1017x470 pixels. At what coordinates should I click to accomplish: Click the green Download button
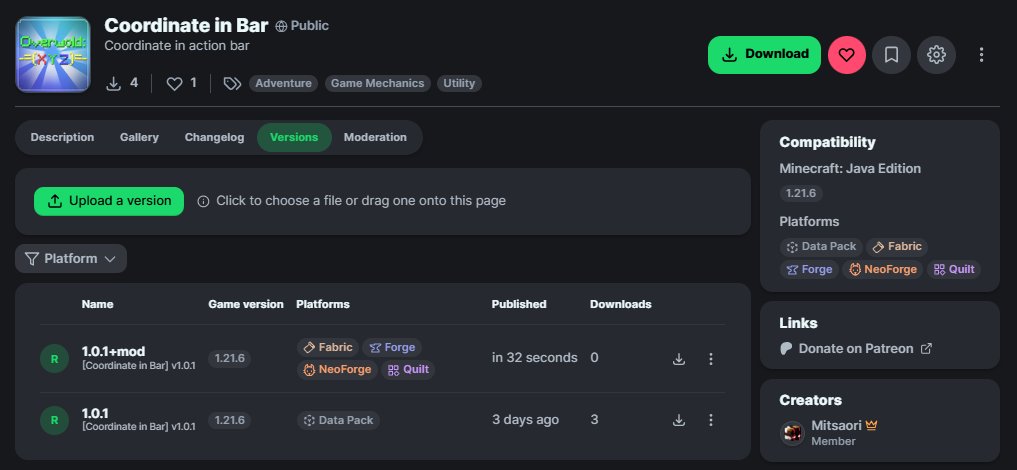[764, 54]
